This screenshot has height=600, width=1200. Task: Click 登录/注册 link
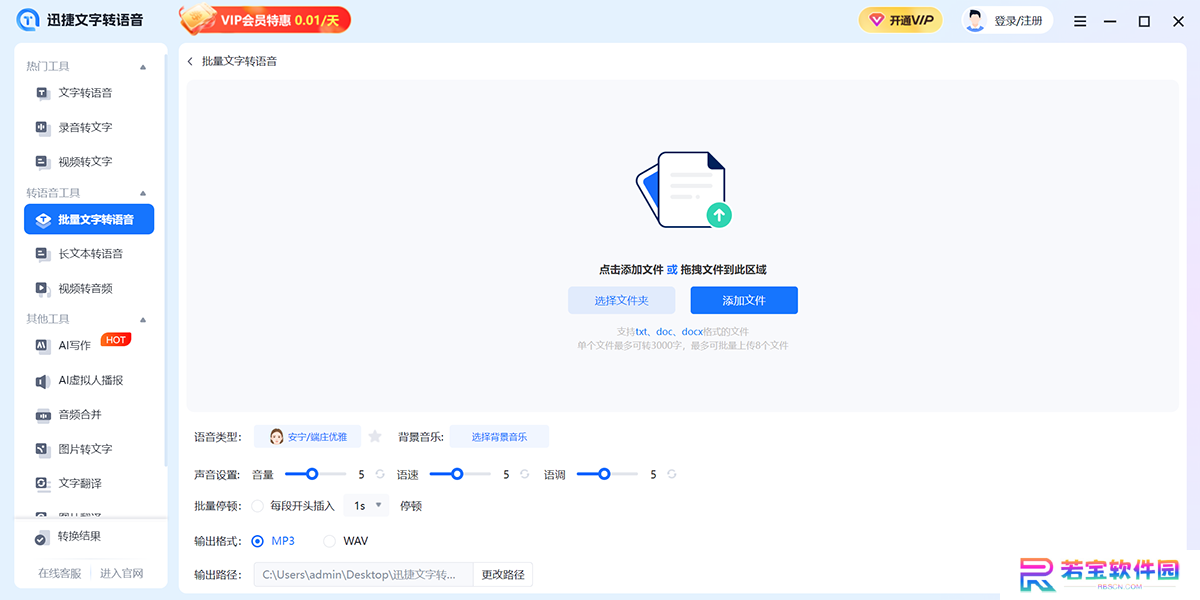pyautogui.click(x=1018, y=21)
